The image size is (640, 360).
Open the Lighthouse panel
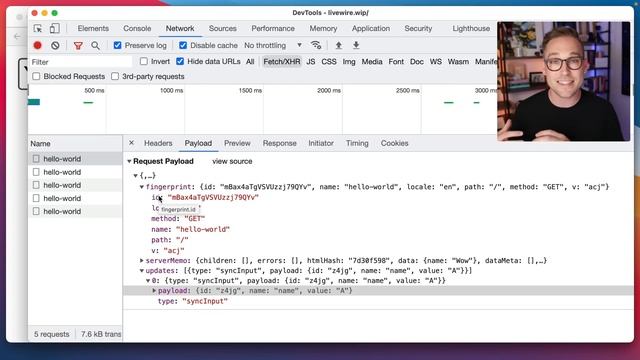(471, 29)
